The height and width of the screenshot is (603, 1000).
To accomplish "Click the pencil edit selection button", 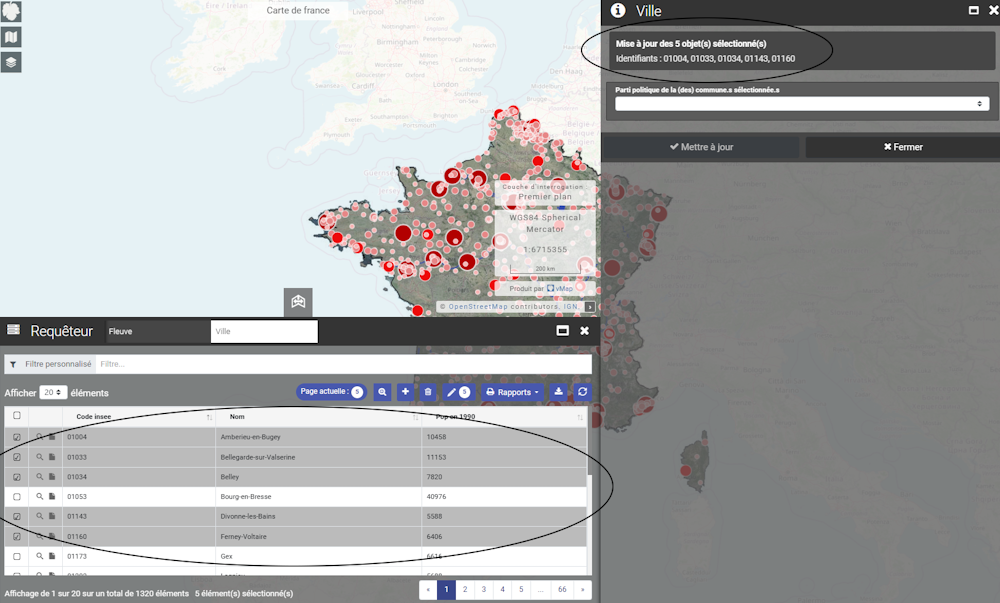I will click(x=457, y=392).
